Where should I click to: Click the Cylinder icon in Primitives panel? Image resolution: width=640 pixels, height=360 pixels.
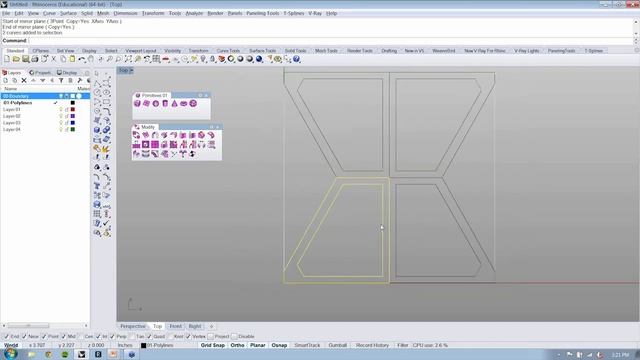(165, 104)
